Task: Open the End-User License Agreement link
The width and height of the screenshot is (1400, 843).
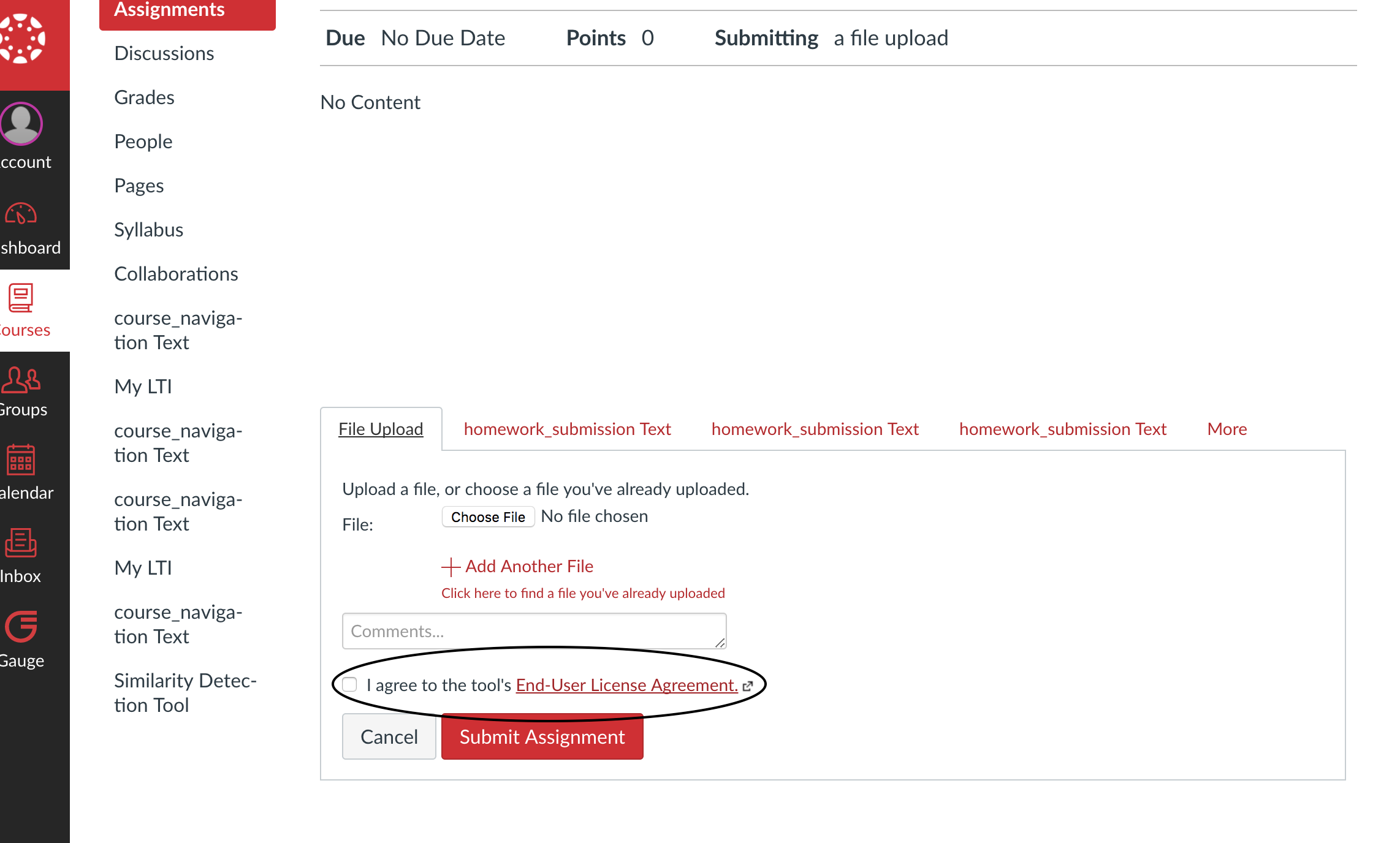Action: point(625,684)
